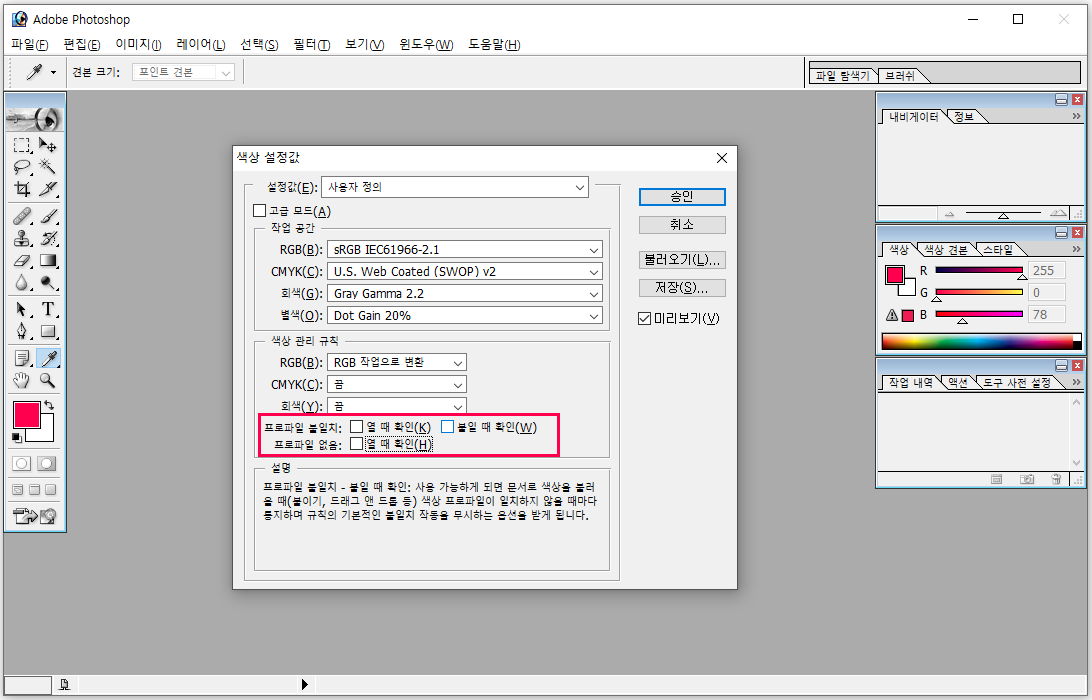The width and height of the screenshot is (1092, 700).
Task: Open Dot Gain 20% dropdown
Action: (465, 316)
